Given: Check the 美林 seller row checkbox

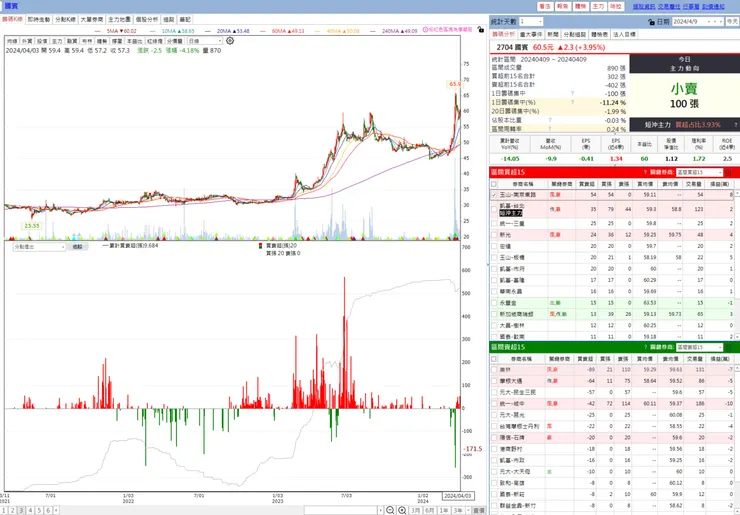Looking at the screenshot, I should tap(494, 370).
